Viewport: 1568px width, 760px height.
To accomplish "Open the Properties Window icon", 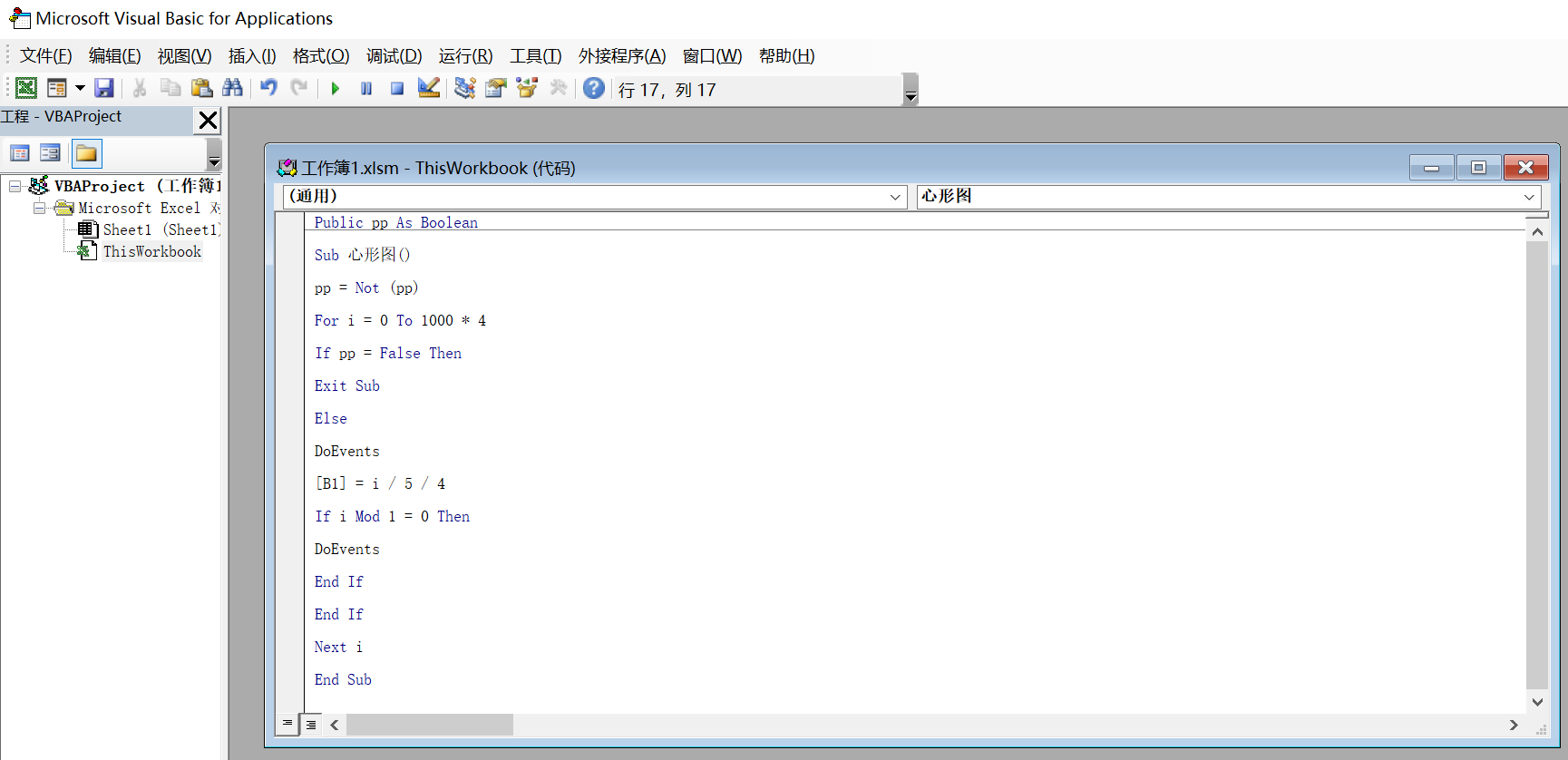I will 496,88.
